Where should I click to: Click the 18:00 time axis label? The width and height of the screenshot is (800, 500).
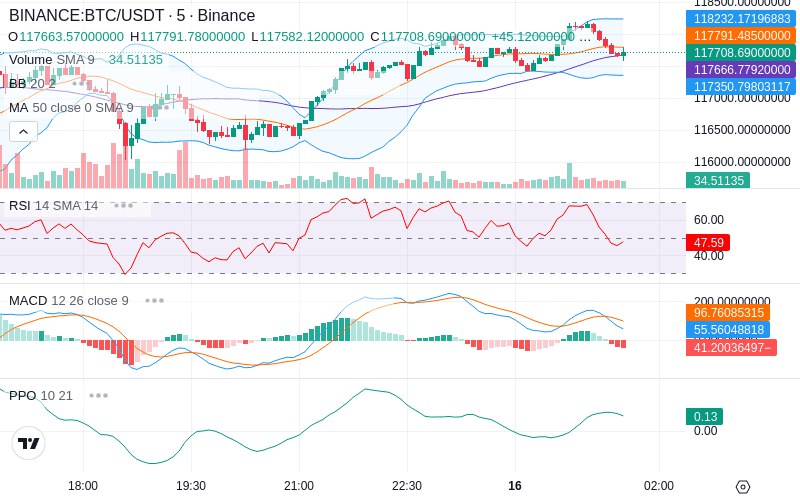pyautogui.click(x=83, y=486)
